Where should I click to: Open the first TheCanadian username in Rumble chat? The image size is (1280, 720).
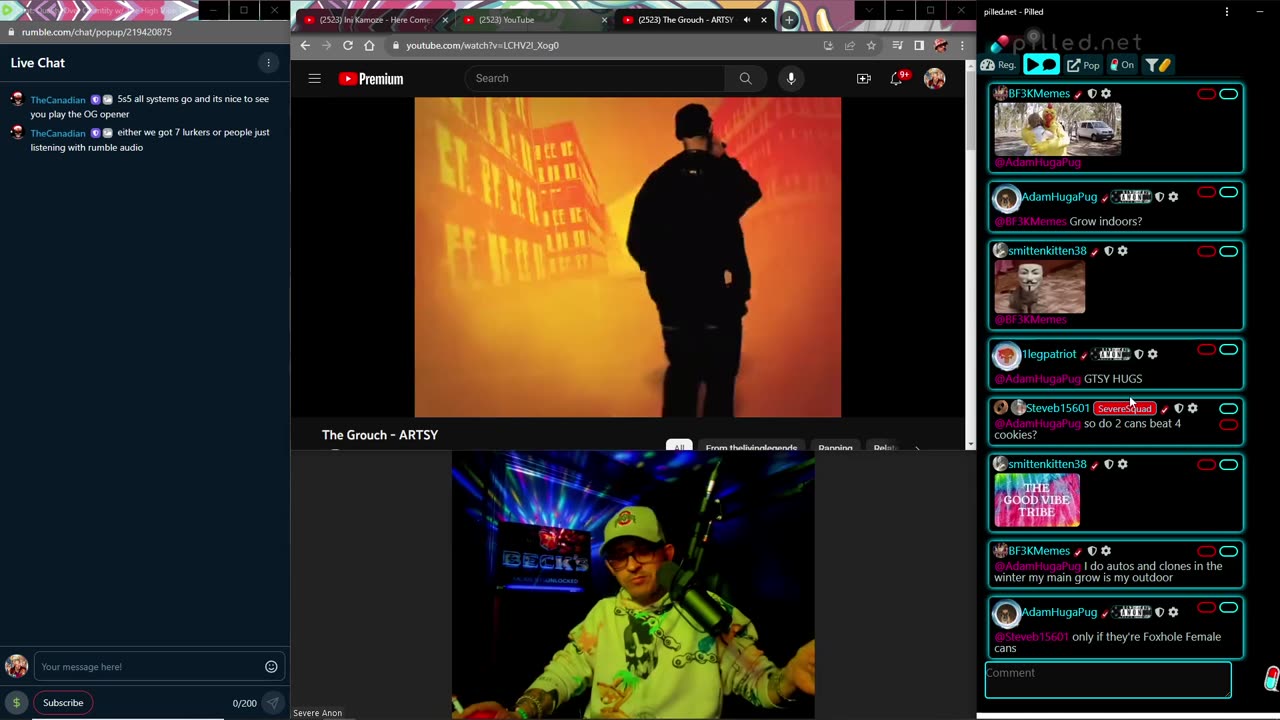coord(58,100)
